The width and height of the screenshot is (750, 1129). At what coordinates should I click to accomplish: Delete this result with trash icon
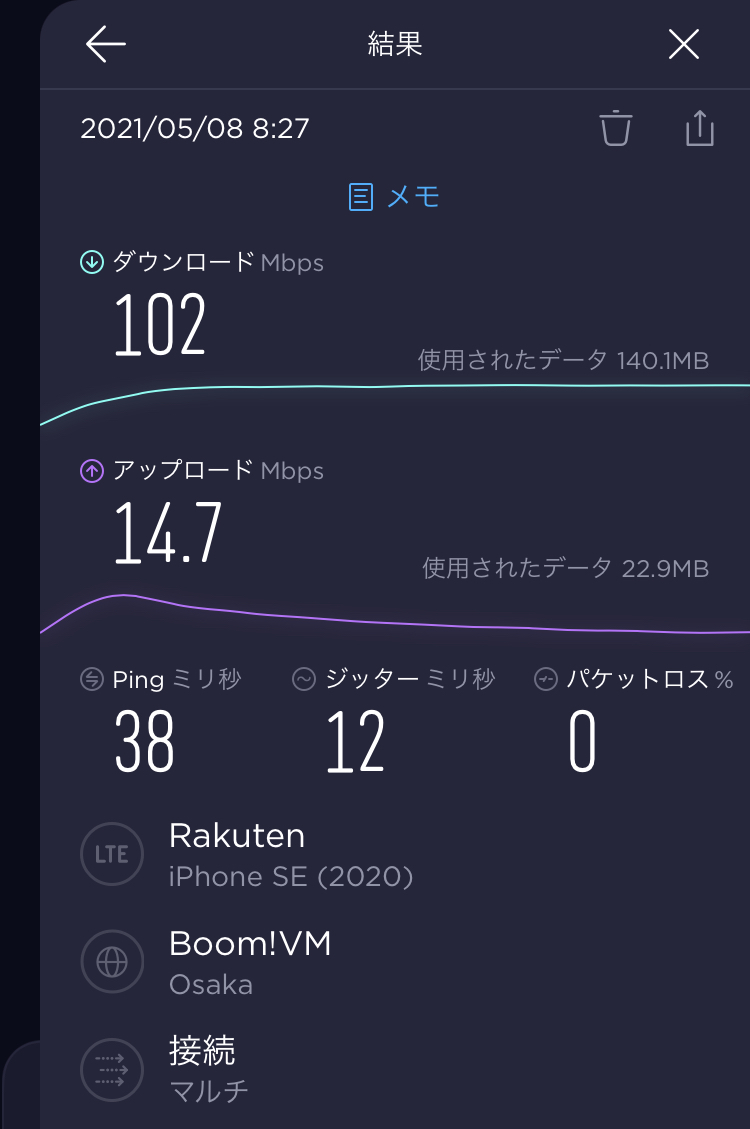coord(615,128)
